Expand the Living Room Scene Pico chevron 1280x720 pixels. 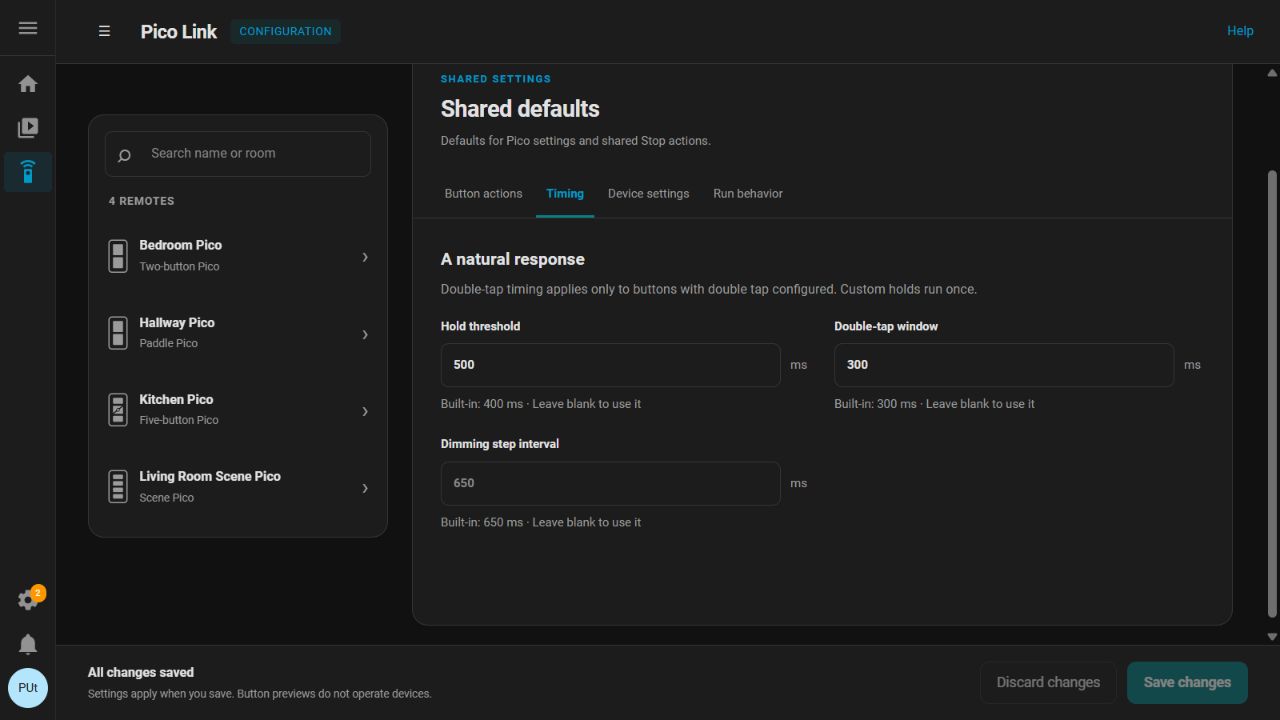365,488
